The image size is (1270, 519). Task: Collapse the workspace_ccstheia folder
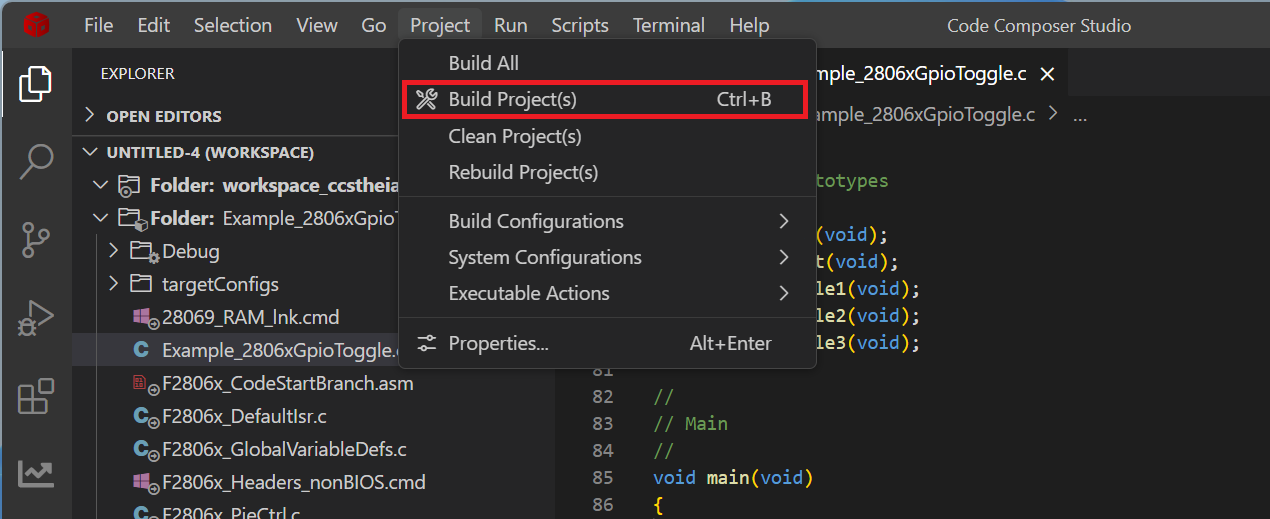(100, 185)
